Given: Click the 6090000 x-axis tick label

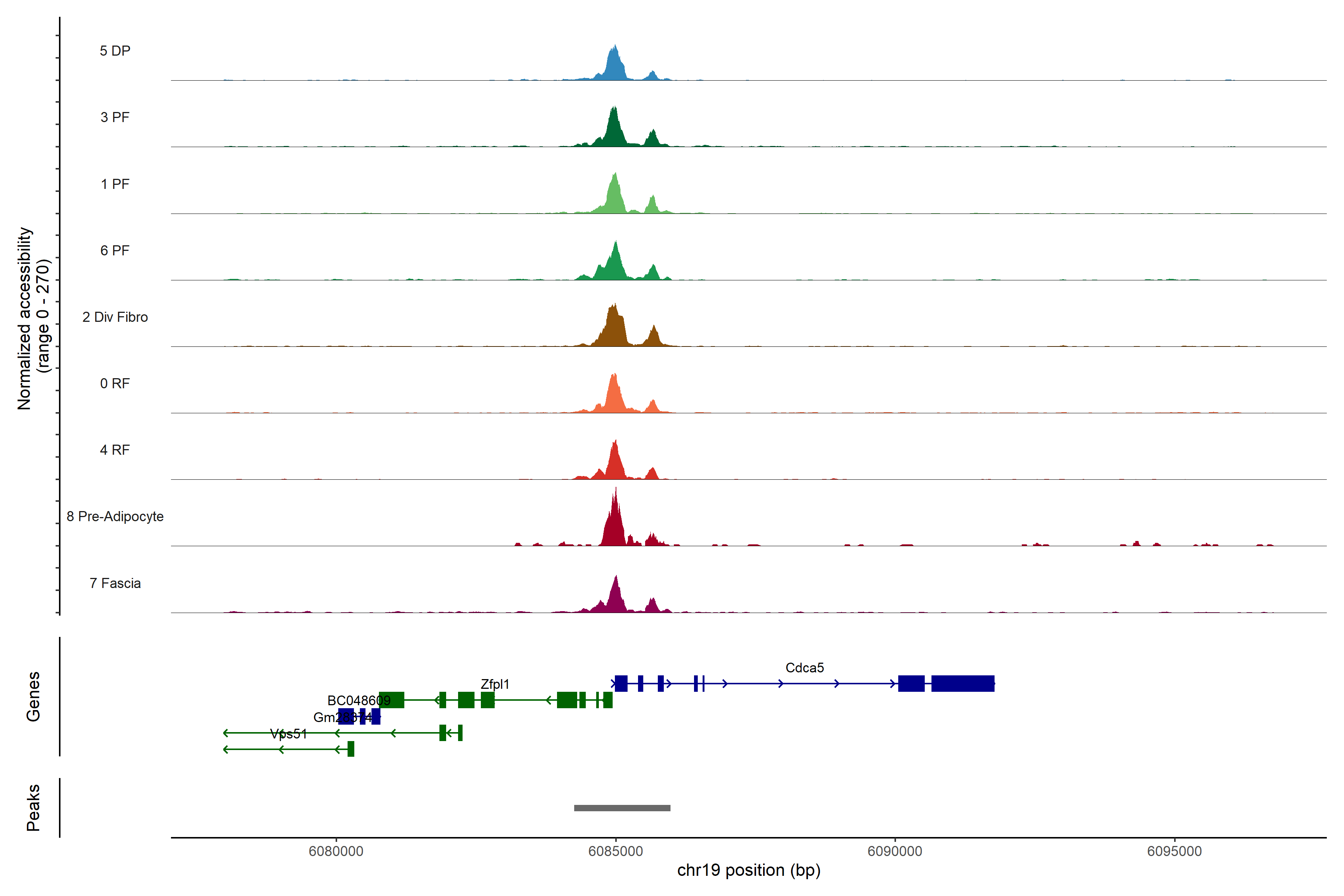Looking at the screenshot, I should [x=894, y=851].
